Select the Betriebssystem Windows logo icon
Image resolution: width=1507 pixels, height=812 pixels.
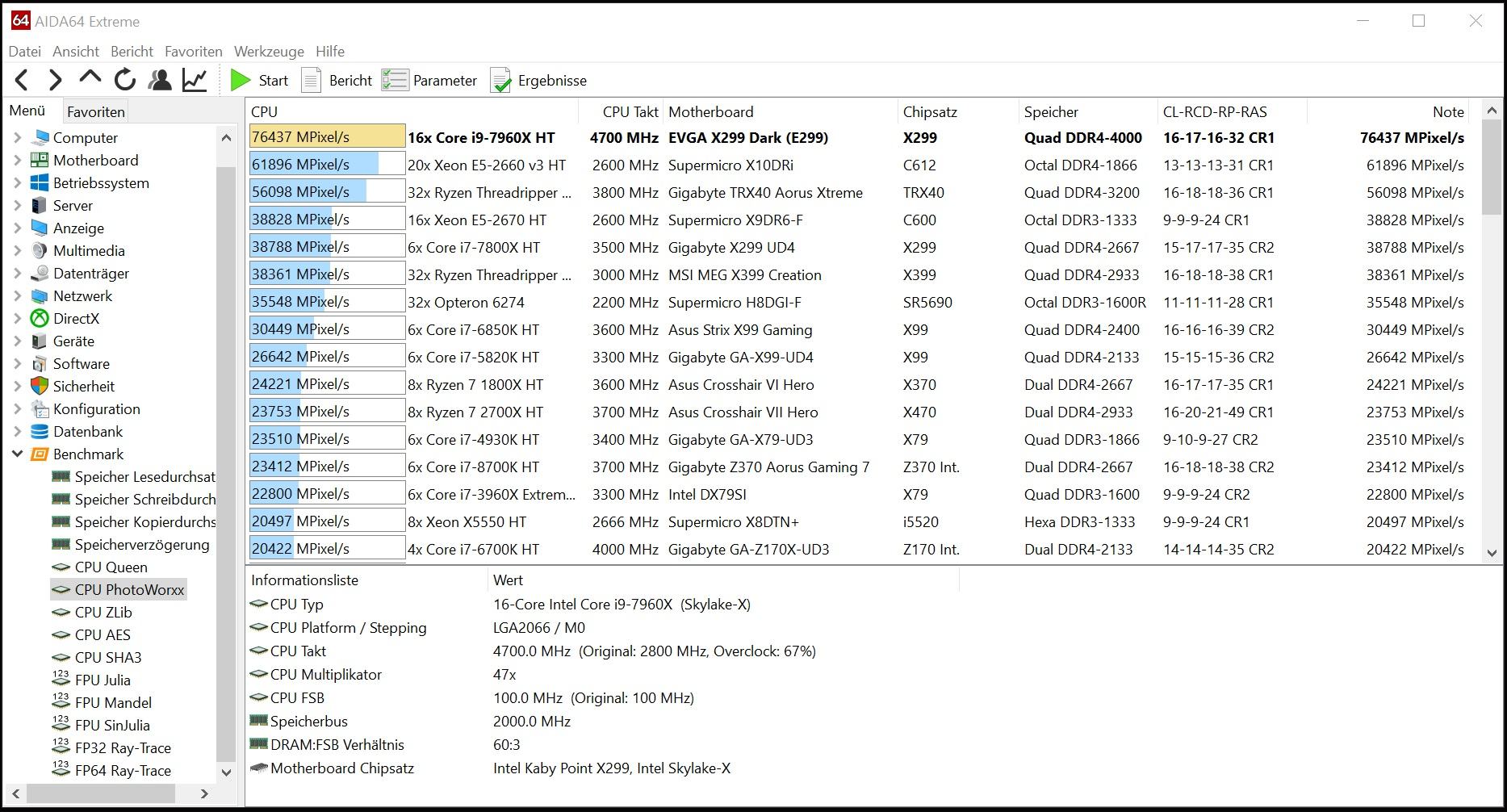pyautogui.click(x=40, y=183)
